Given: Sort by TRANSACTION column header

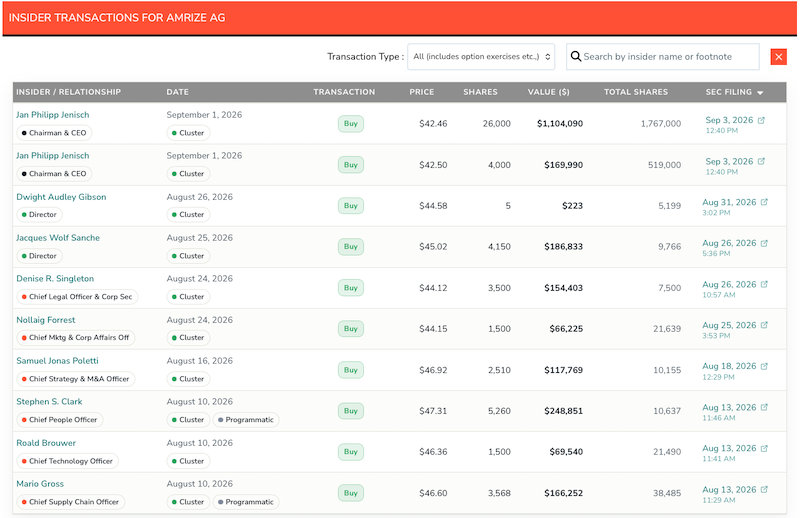Looking at the screenshot, I should (344, 92).
